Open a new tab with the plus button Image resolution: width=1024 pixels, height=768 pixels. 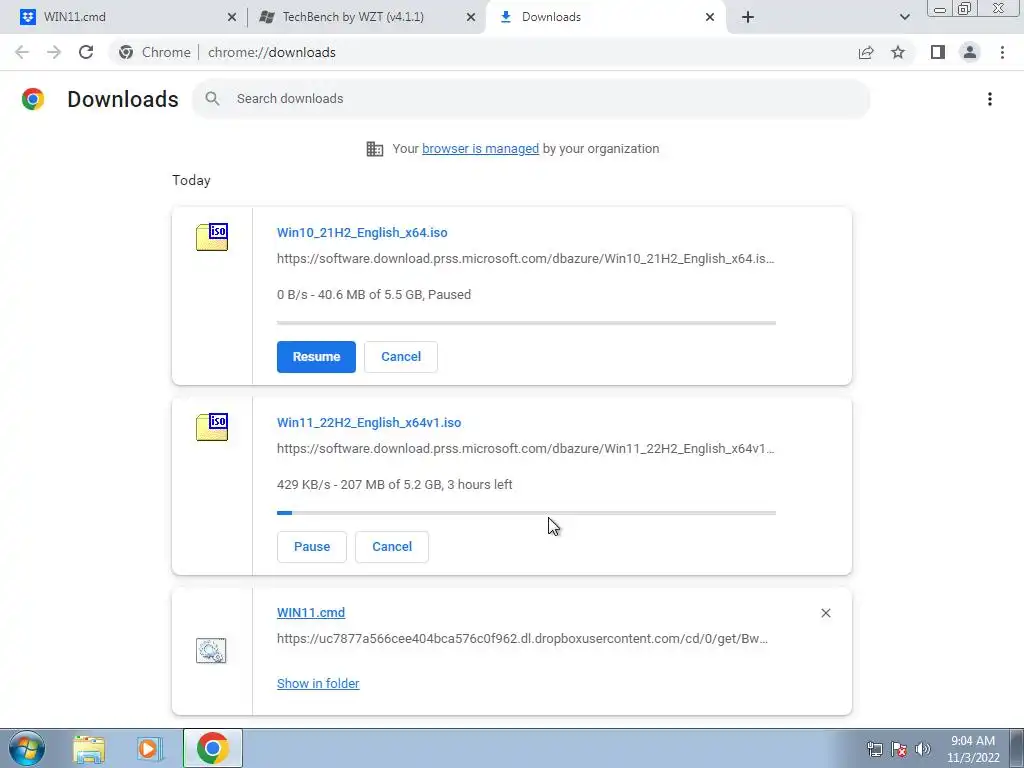click(x=748, y=17)
